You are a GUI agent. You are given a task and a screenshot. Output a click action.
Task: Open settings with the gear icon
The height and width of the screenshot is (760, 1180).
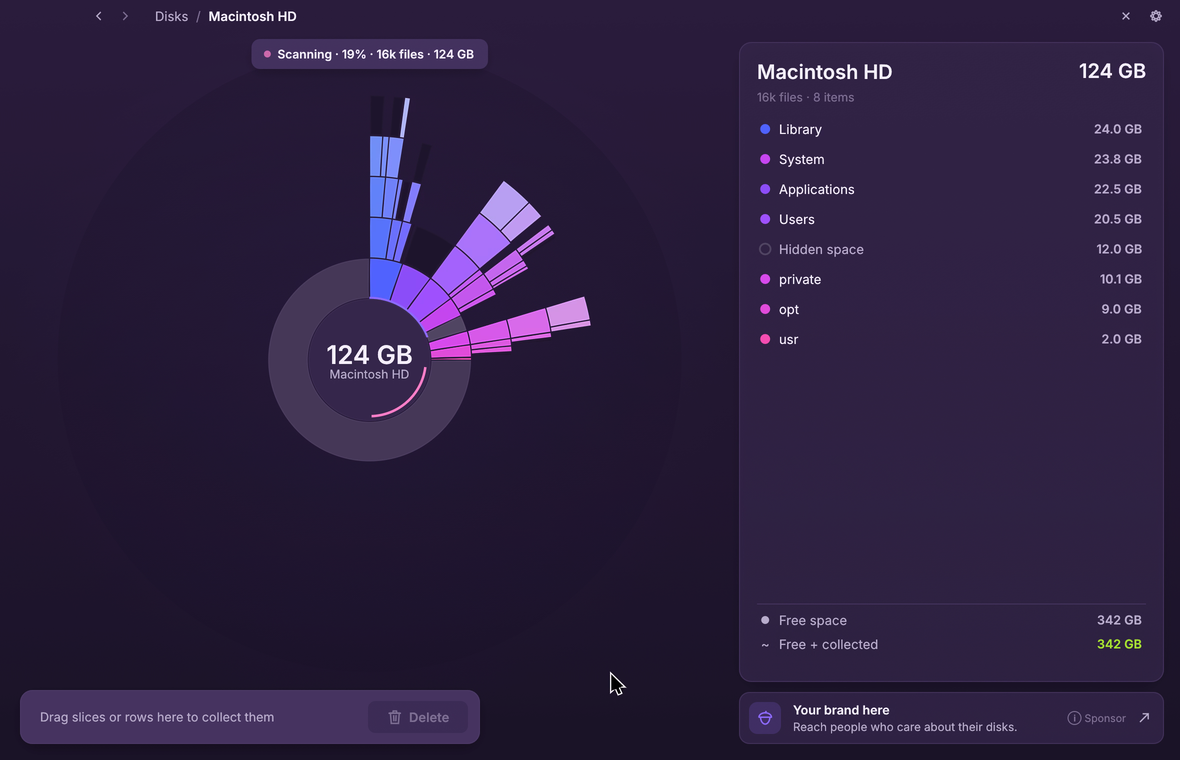tap(1156, 16)
